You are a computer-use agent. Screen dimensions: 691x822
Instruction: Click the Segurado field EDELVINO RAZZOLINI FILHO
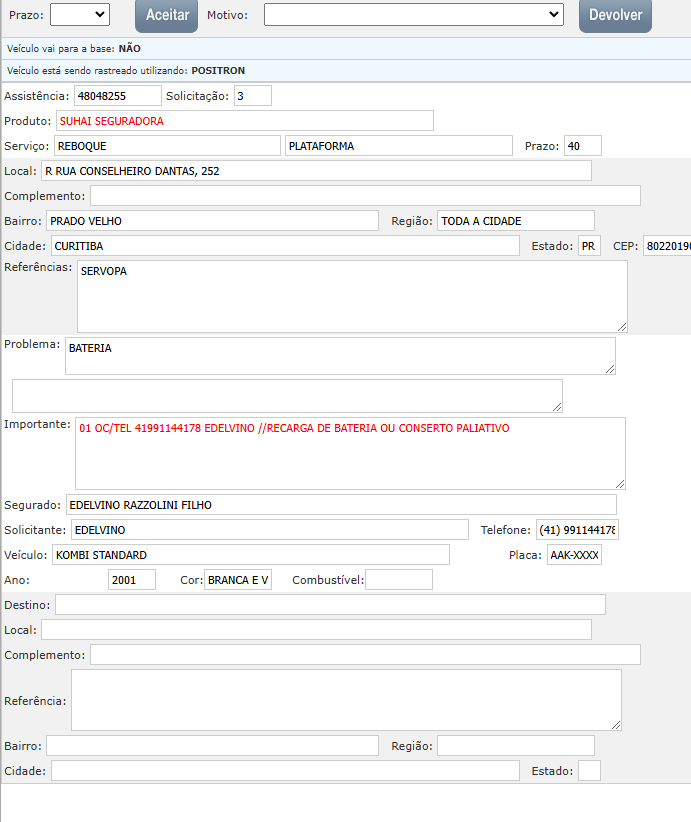pos(341,505)
